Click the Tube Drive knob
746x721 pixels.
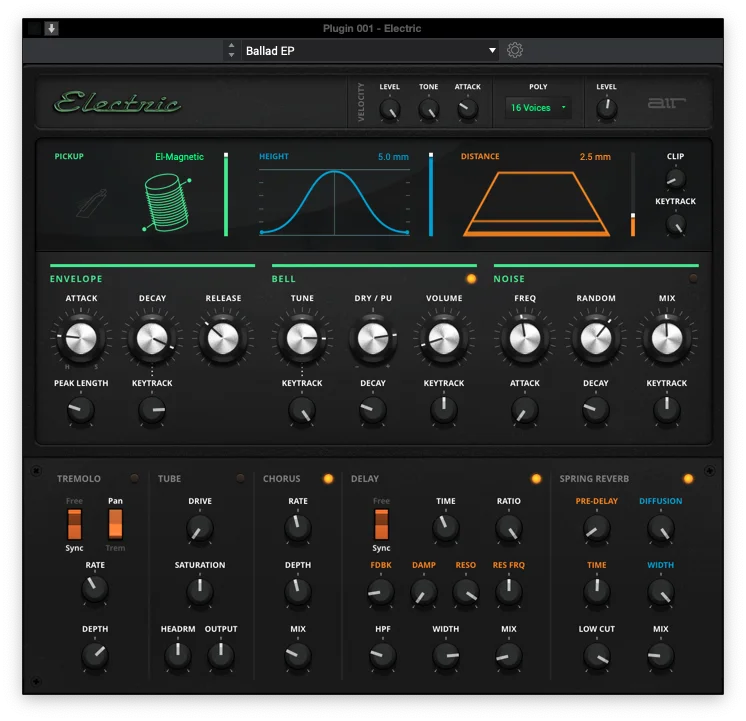(x=200, y=528)
